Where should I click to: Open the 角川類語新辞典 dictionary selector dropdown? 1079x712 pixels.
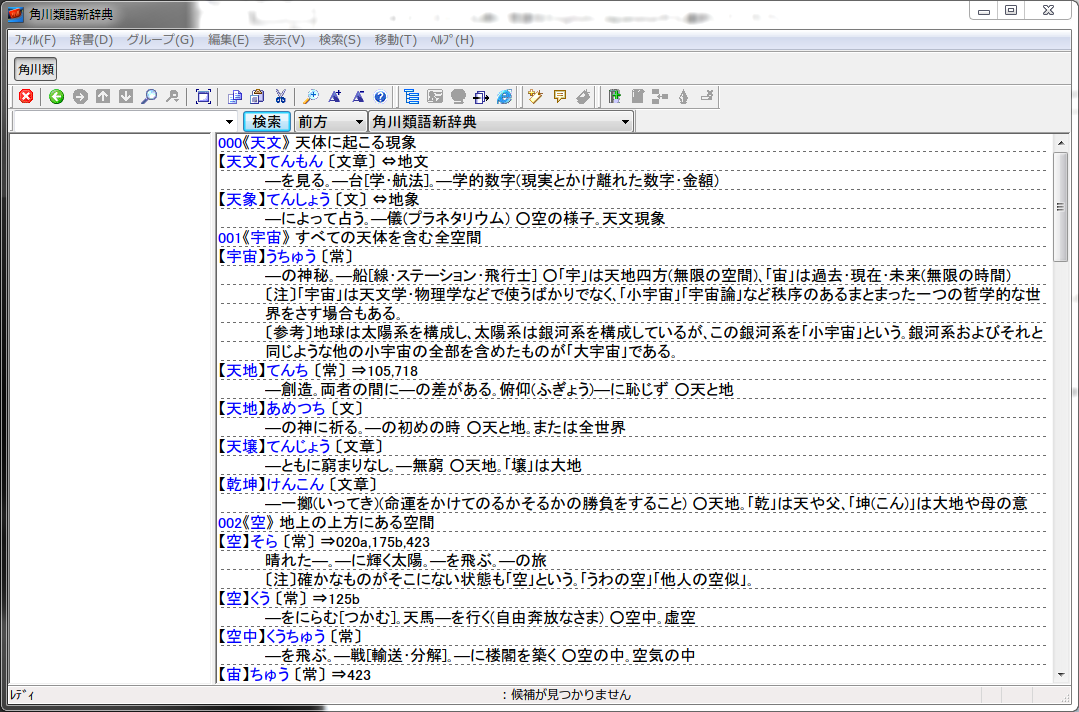(501, 122)
